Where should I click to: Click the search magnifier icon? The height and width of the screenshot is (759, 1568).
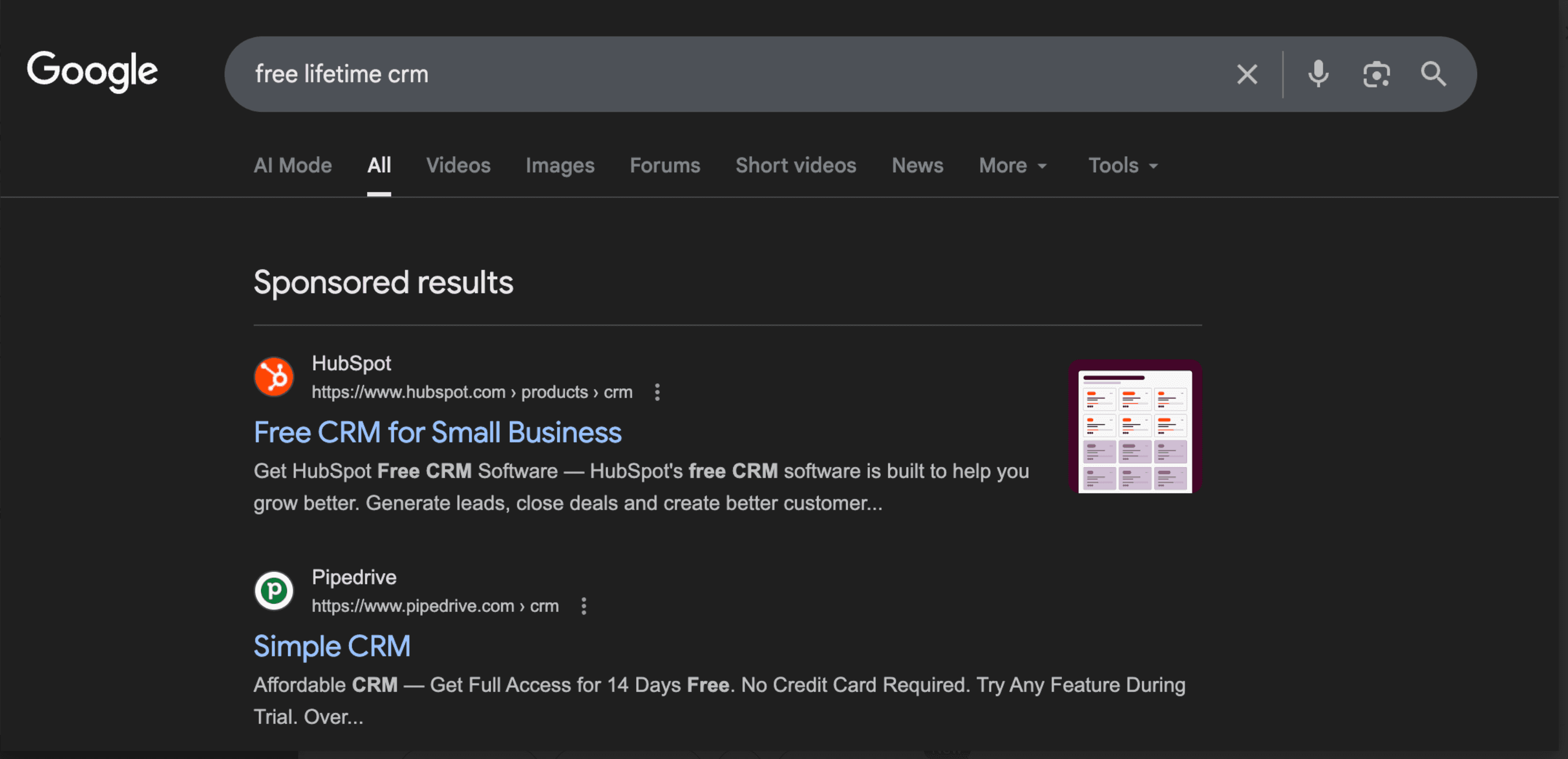pyautogui.click(x=1433, y=74)
